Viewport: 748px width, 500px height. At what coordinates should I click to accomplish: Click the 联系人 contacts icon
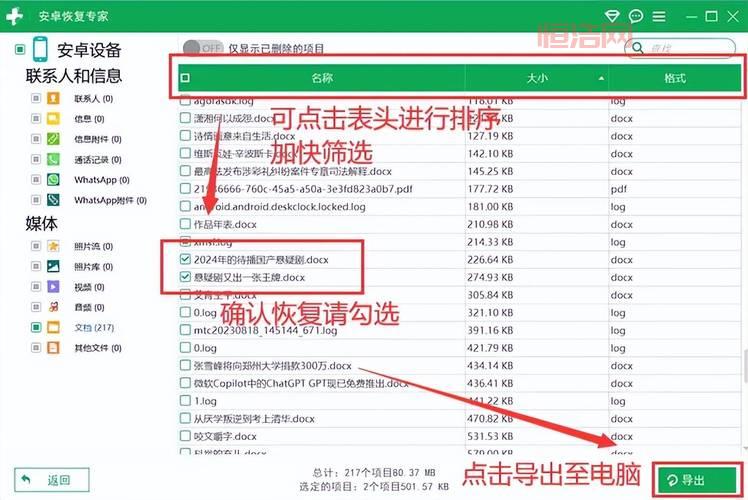click(54, 99)
